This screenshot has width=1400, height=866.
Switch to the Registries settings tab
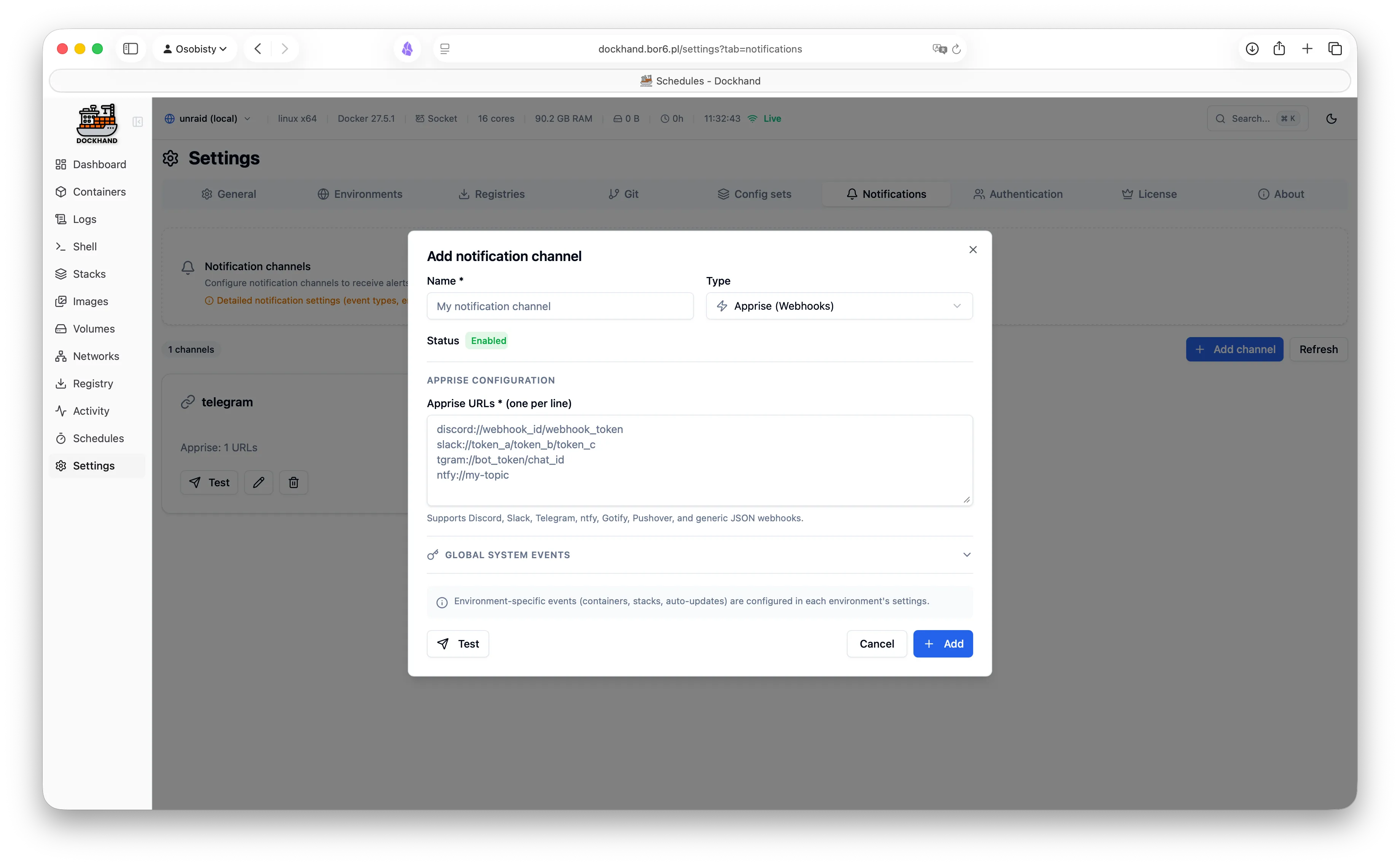pyautogui.click(x=491, y=194)
